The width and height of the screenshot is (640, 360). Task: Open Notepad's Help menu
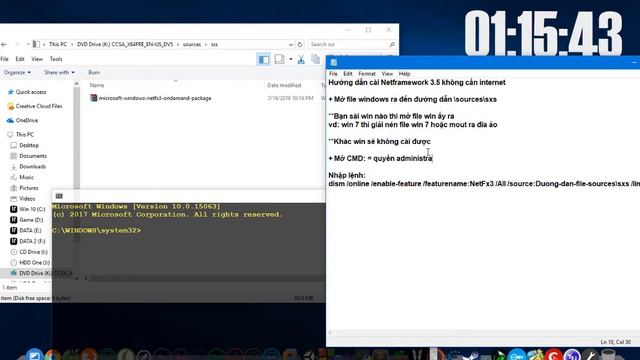coord(404,74)
